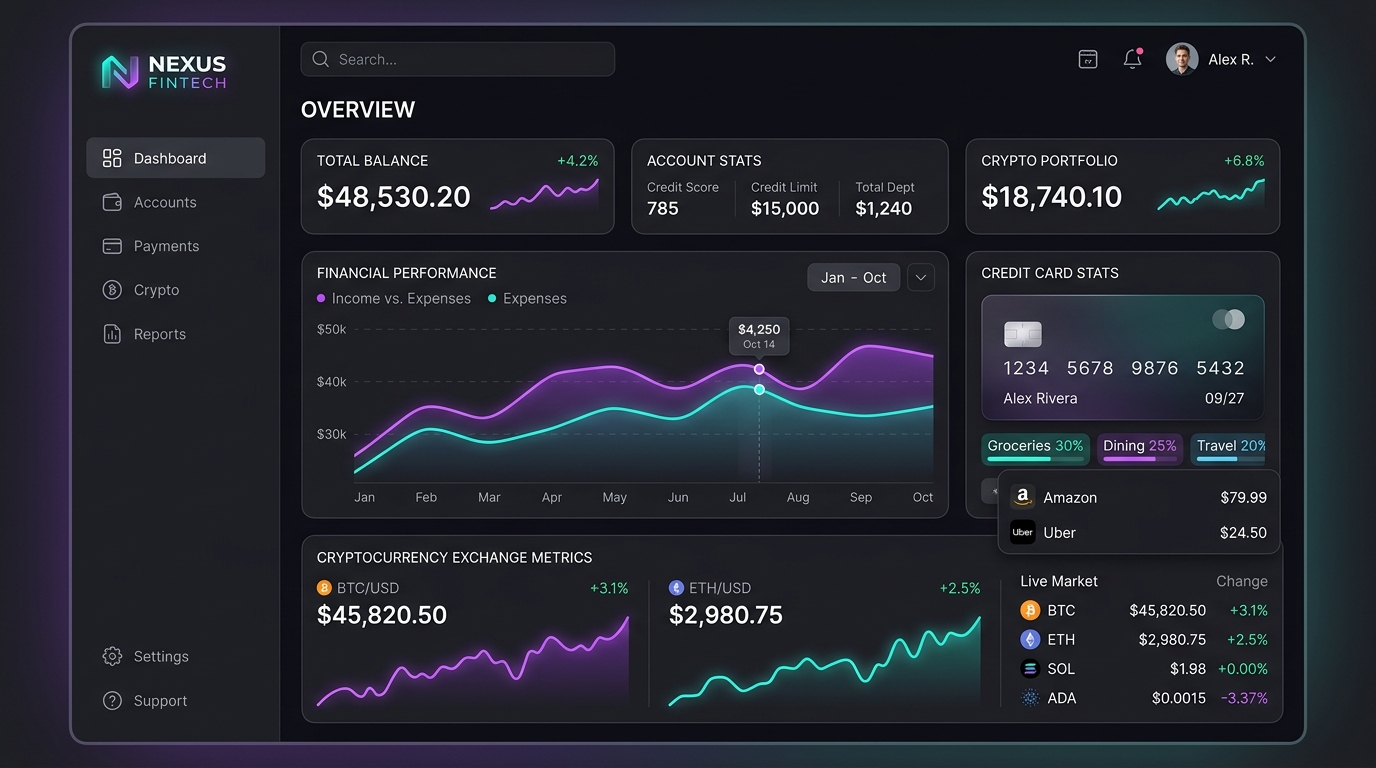Toggle the Income vs. Expenses legend

pyautogui.click(x=394, y=298)
